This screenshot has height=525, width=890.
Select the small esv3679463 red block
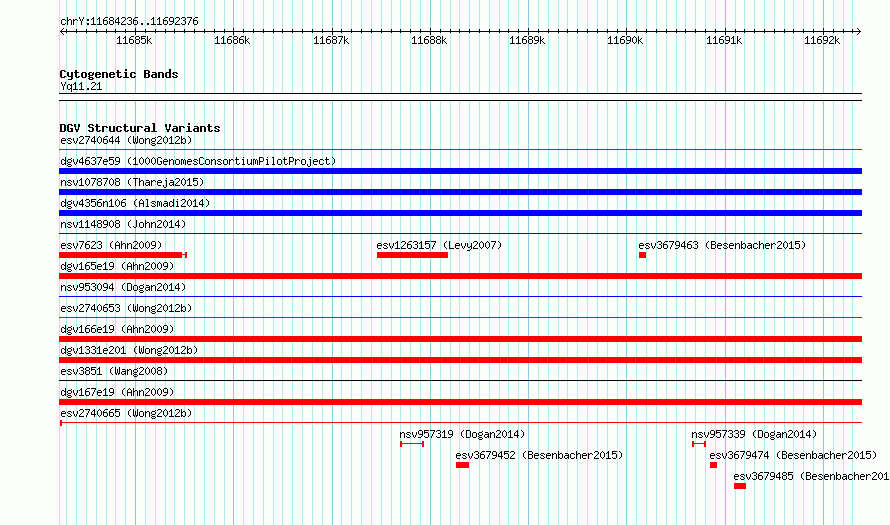pyautogui.click(x=643, y=255)
